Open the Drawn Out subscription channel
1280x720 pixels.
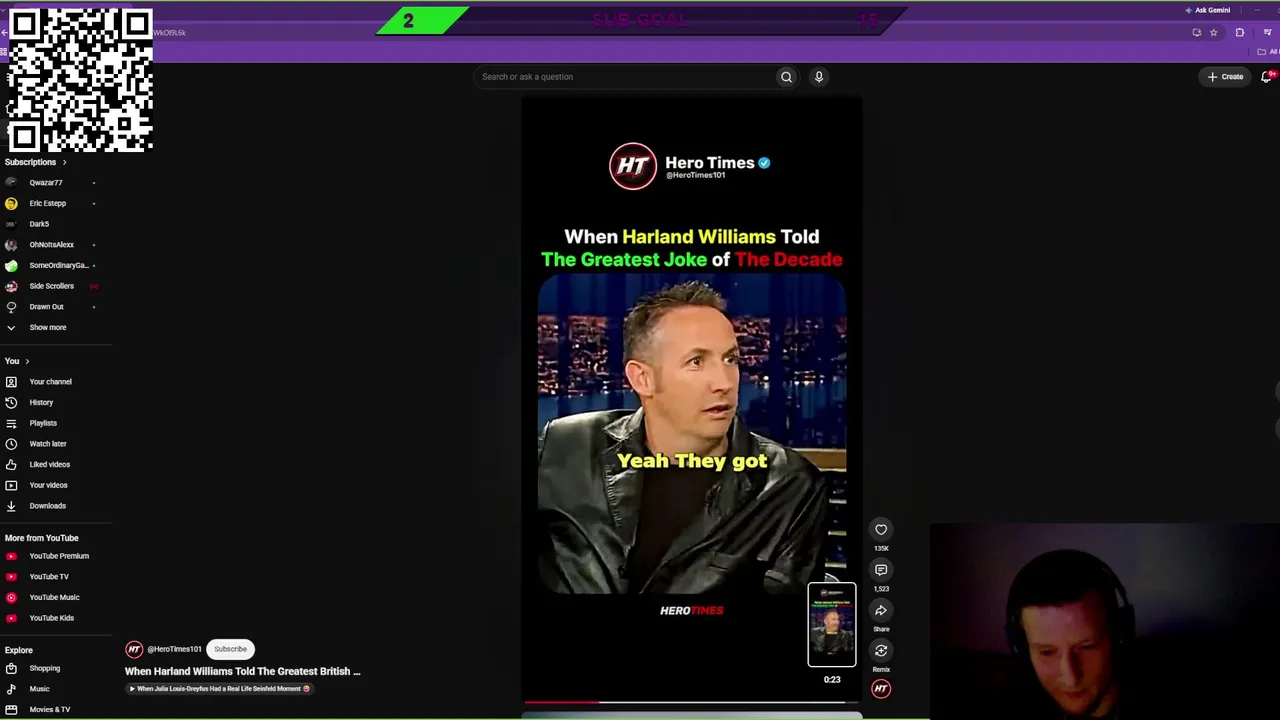(x=48, y=307)
